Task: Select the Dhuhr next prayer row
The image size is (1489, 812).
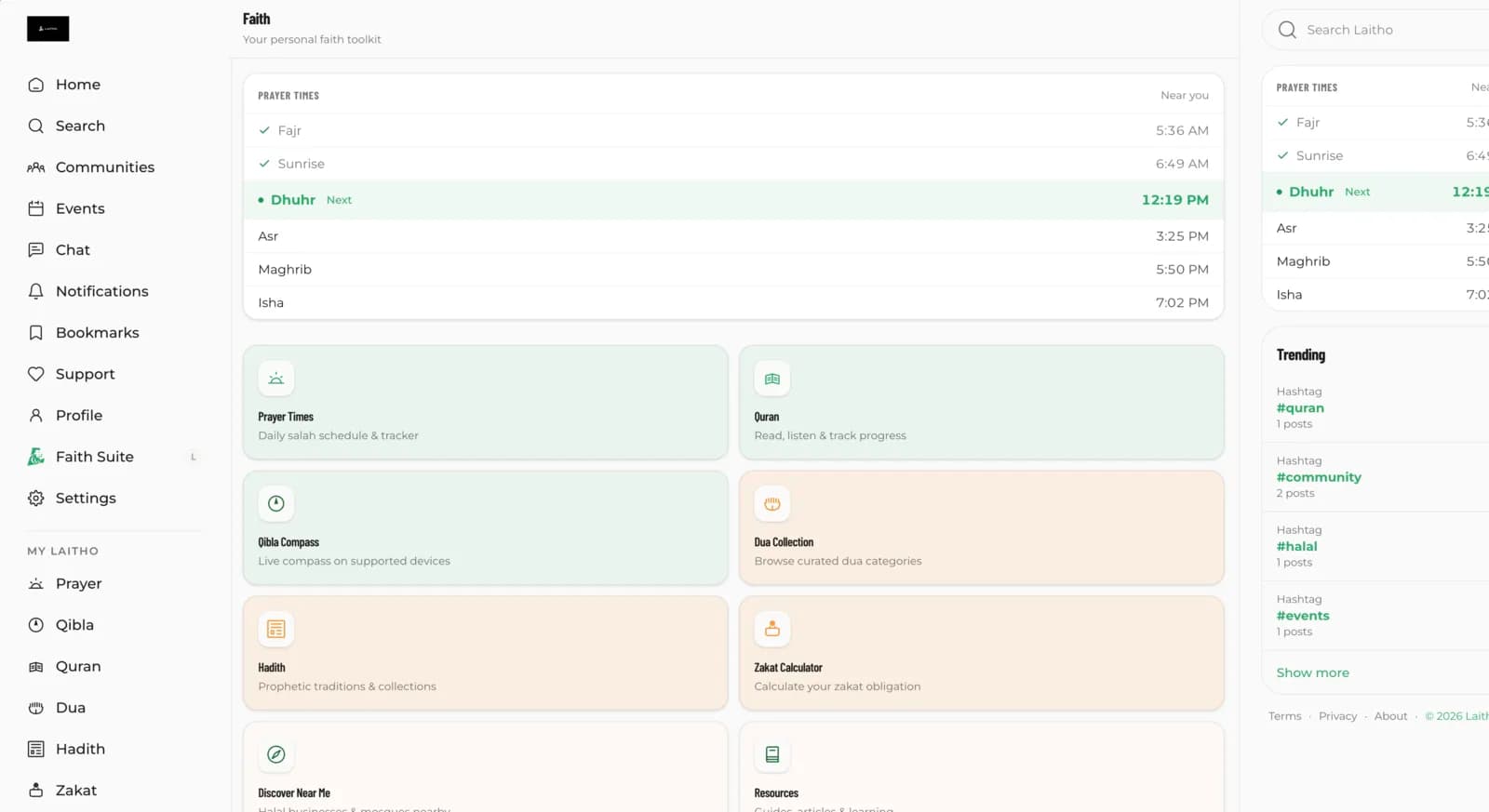Action: pyautogui.click(x=733, y=200)
